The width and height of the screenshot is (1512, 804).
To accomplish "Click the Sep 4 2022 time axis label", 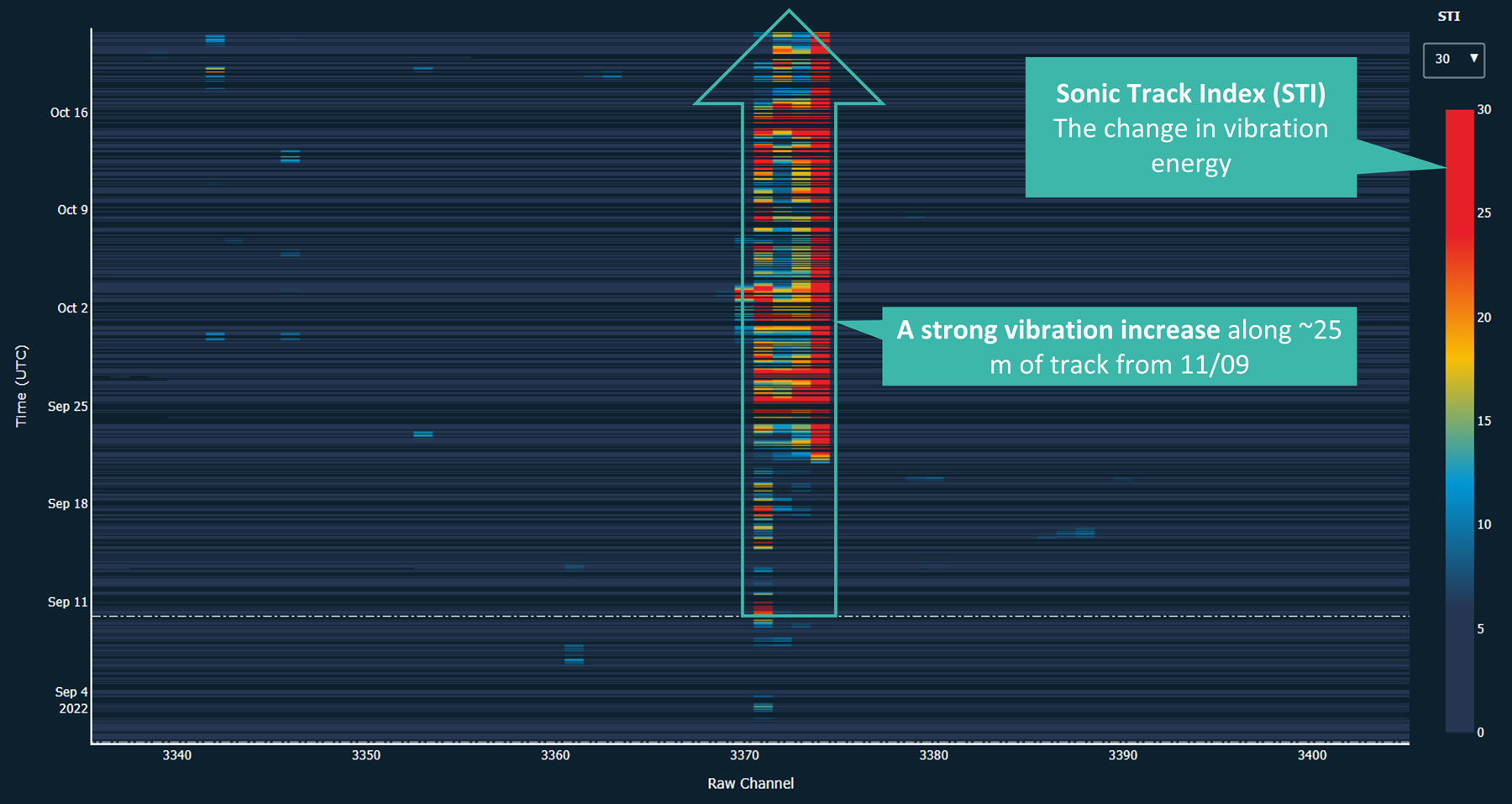I will pos(71,700).
